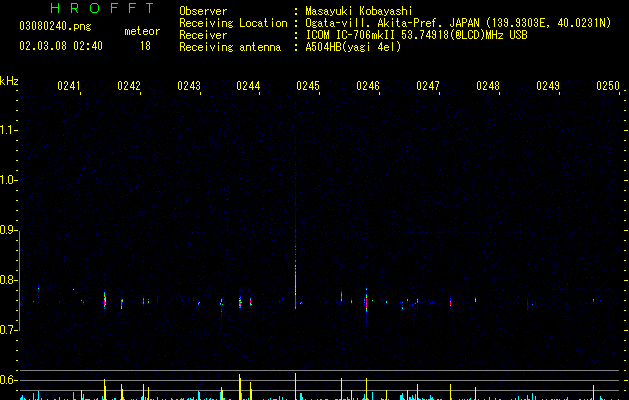
Task: Click the observer name Masayuki Kobayashi
Action: 359,11
